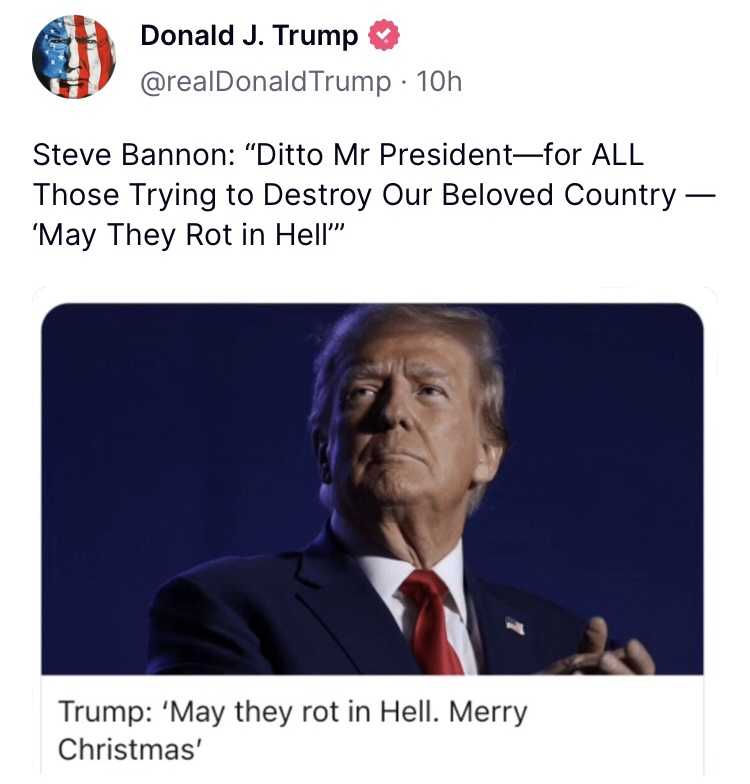This screenshot has width=750, height=784.
Task: Click the 10h post timestamp
Action: point(439,81)
